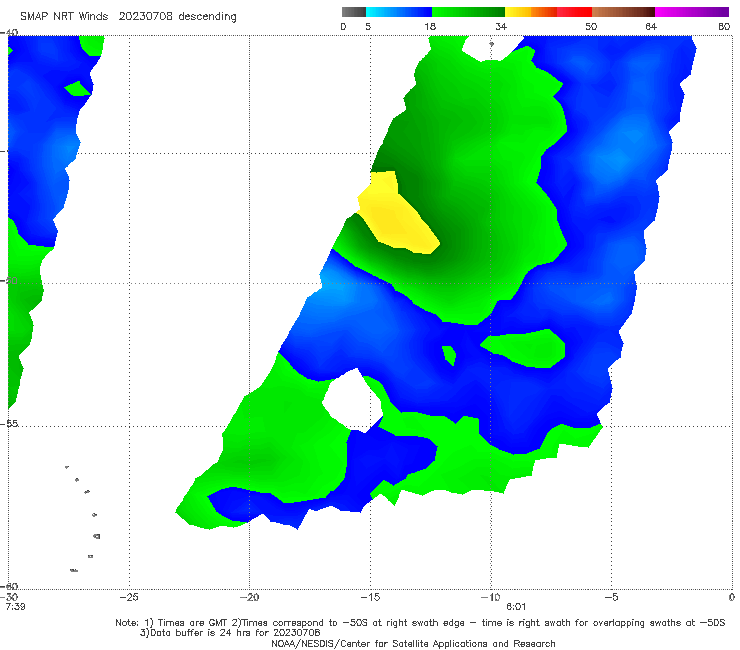Click the longitude label -15
The height and width of the screenshot is (650, 740).
(x=370, y=597)
